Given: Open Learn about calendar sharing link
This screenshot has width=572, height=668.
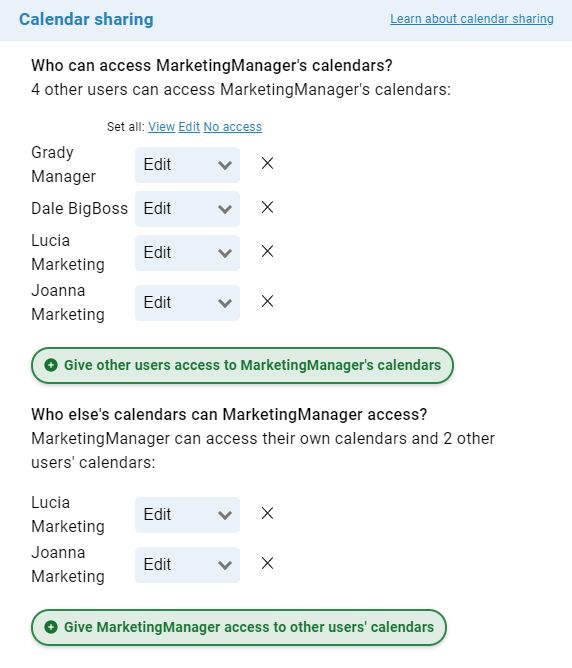Looking at the screenshot, I should point(472,19).
